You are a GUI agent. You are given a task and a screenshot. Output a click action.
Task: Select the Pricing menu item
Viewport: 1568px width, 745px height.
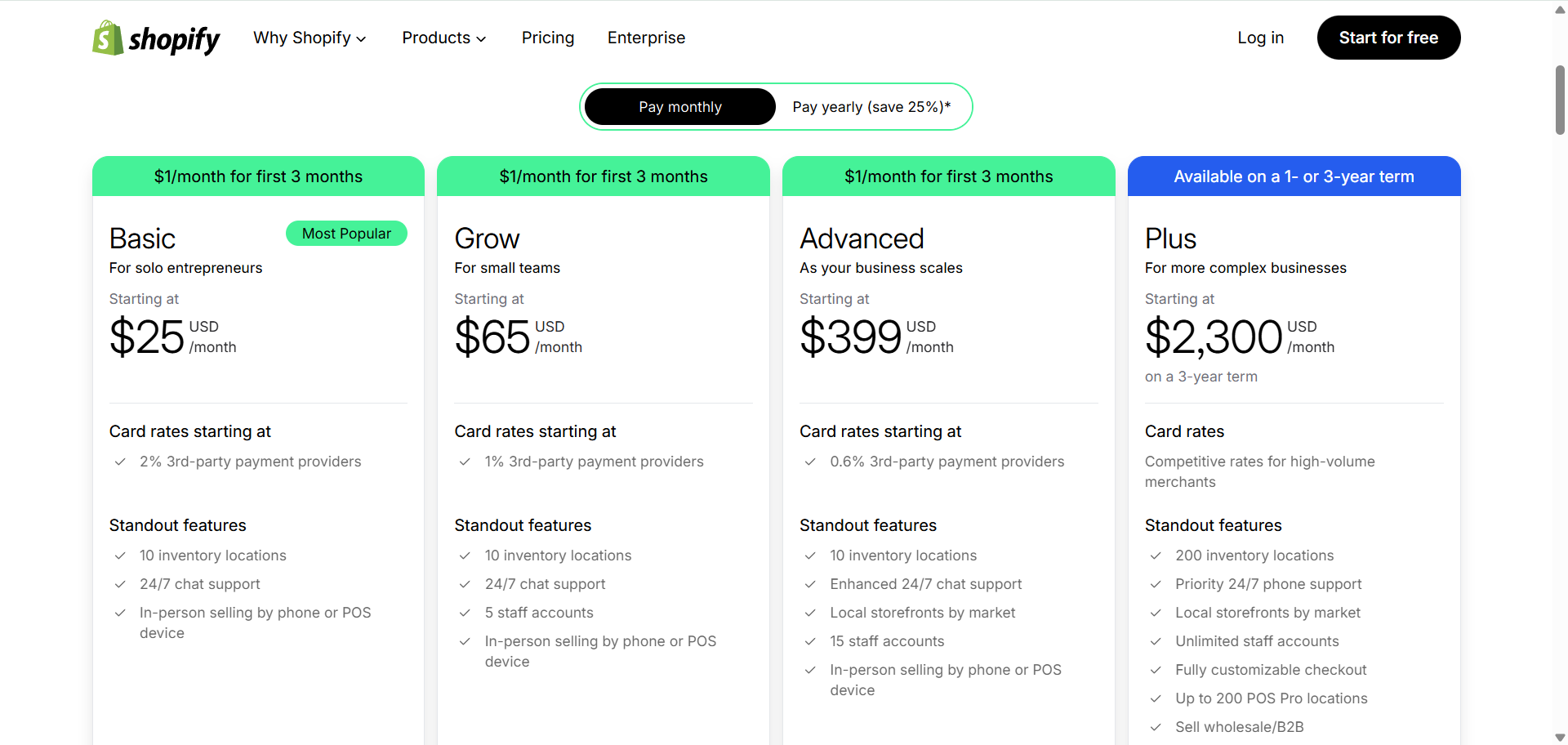click(548, 38)
